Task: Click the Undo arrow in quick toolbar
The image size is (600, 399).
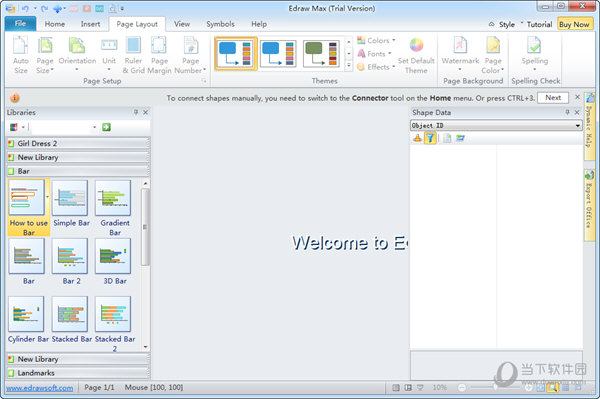Action: tap(25, 8)
